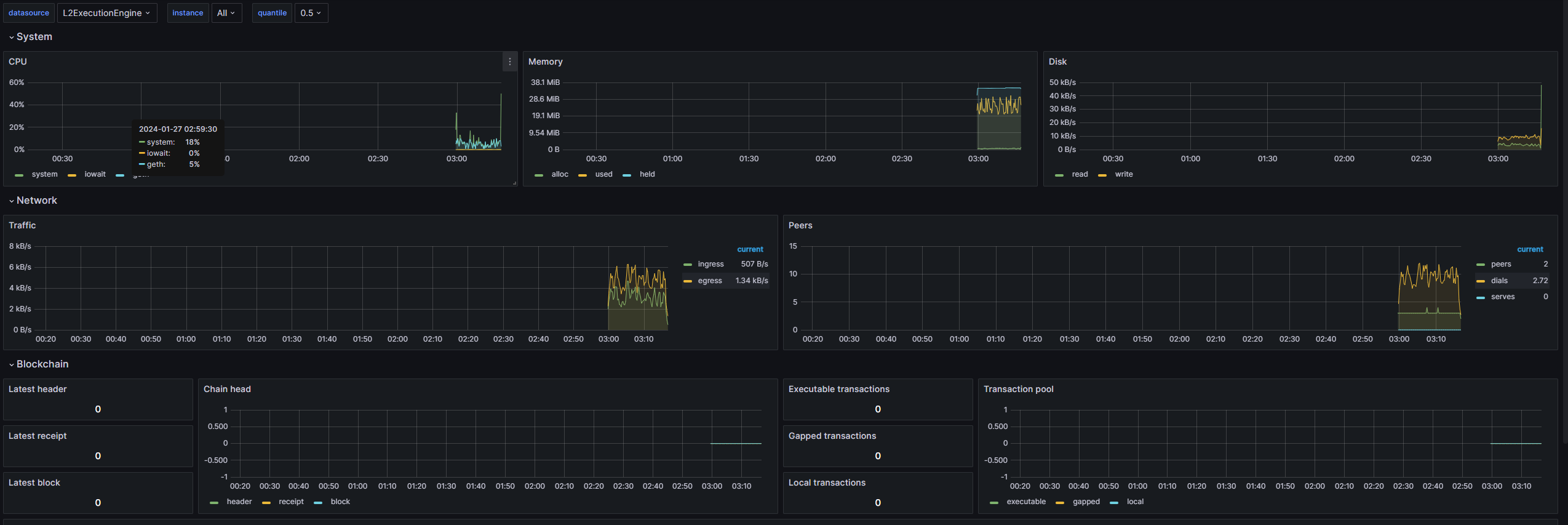Toggle the write series in Disk legend
The width and height of the screenshot is (1568, 525).
[x=1123, y=174]
